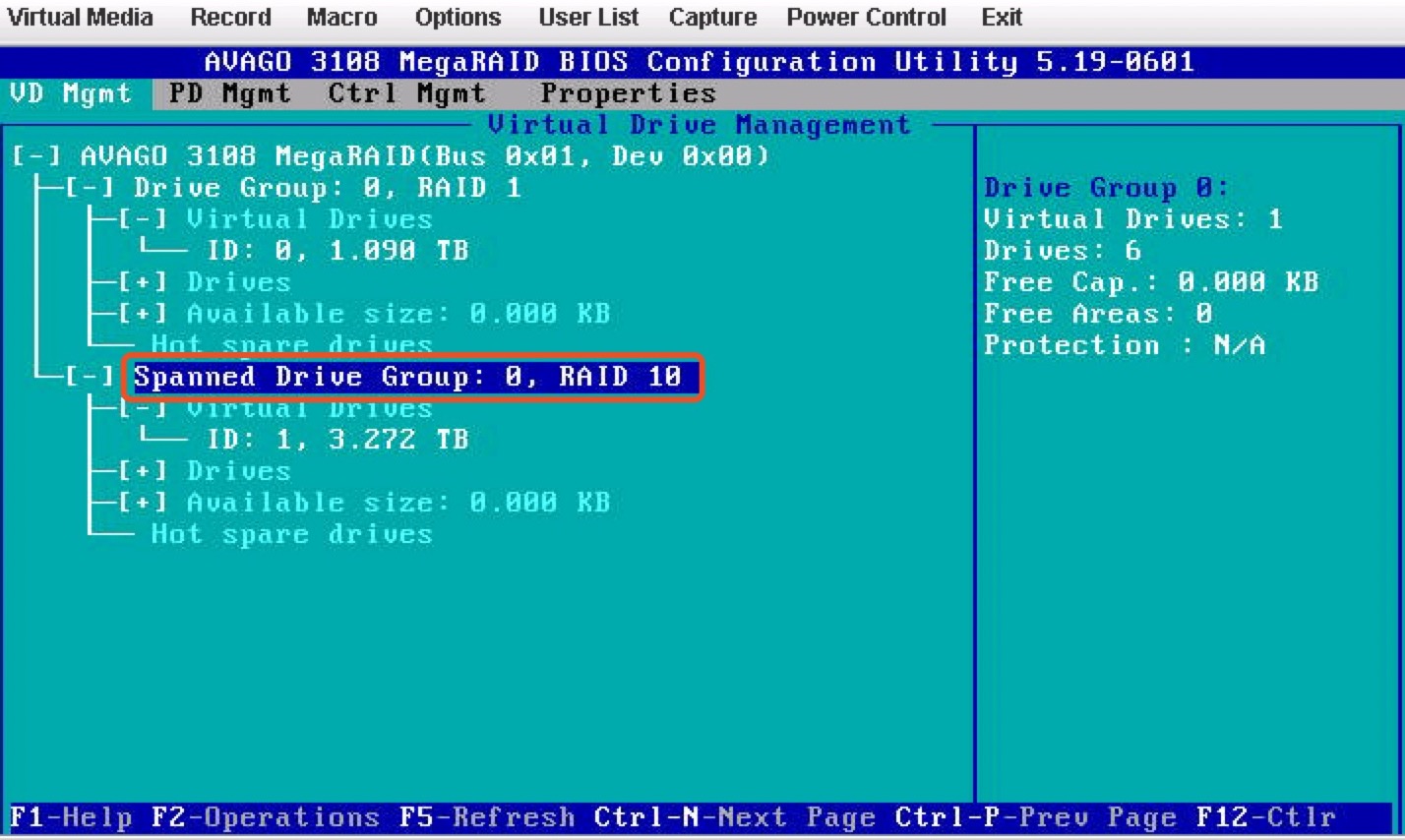Open the User List menu
The width and height of the screenshot is (1405, 840).
[588, 18]
